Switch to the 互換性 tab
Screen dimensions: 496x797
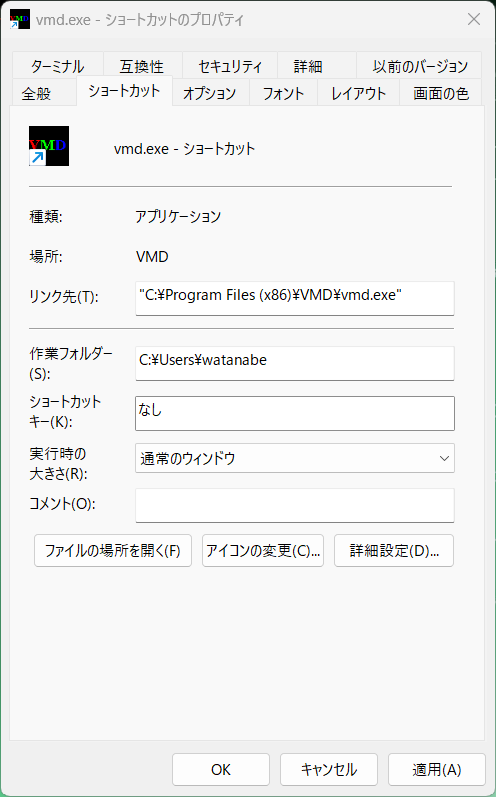coord(142,66)
